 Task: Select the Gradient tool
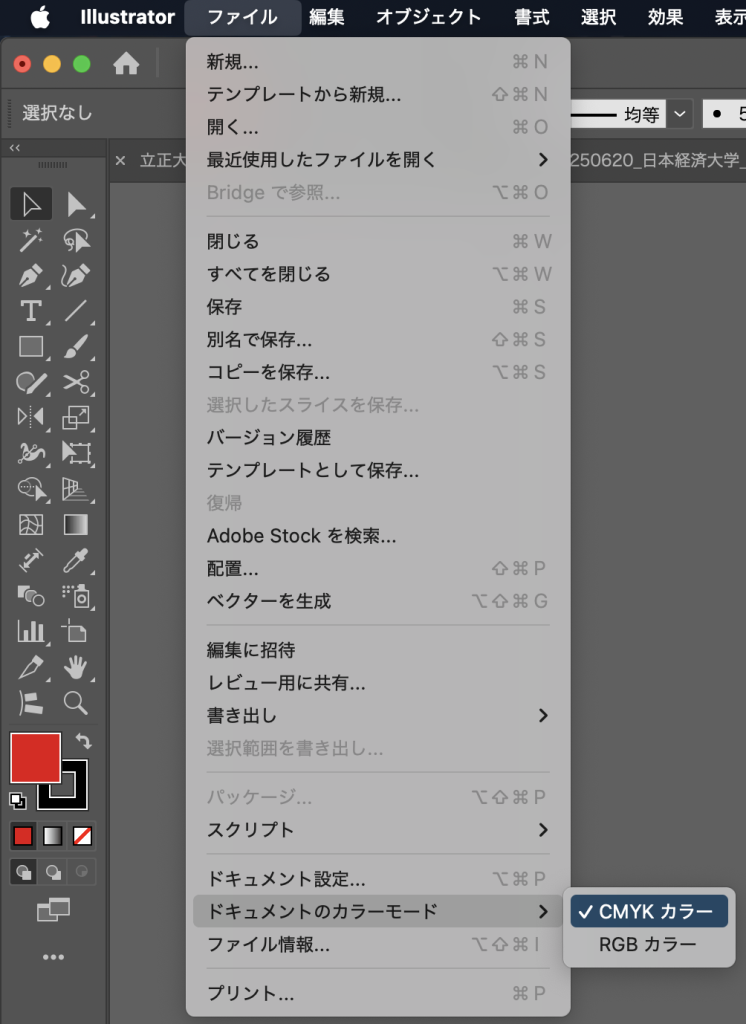click(x=76, y=524)
